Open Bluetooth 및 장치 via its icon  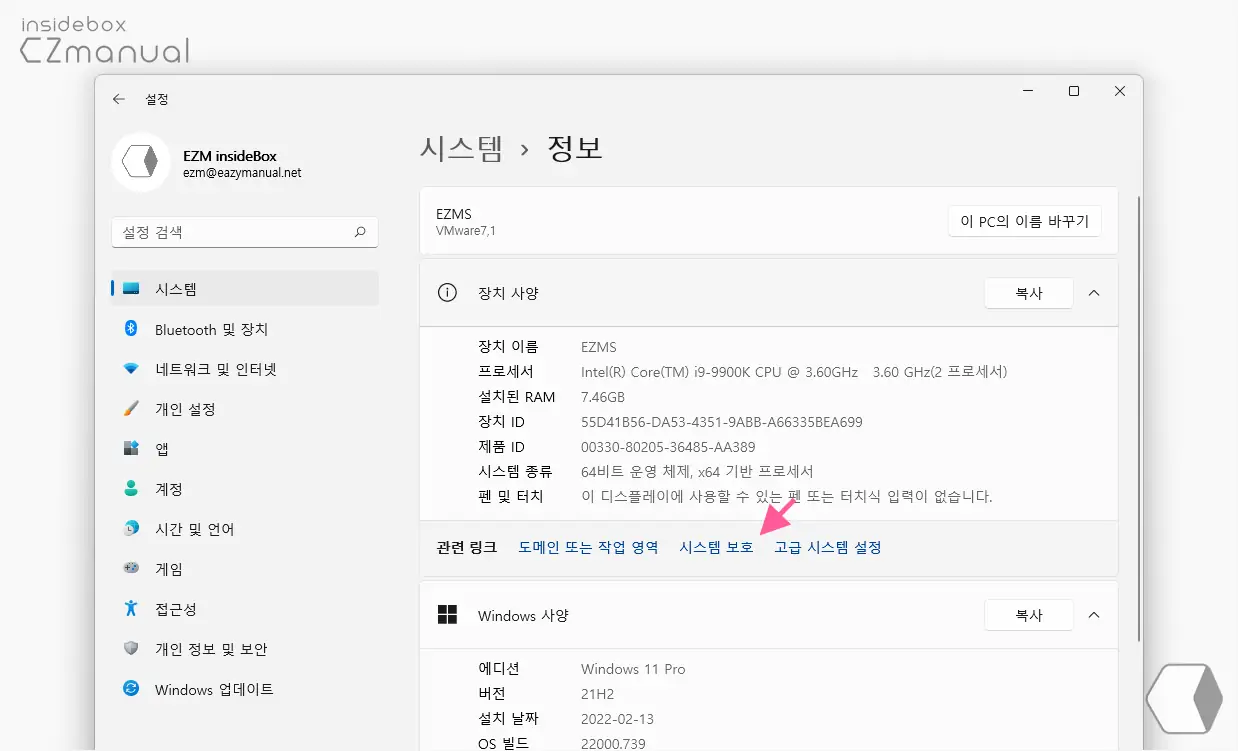131,329
